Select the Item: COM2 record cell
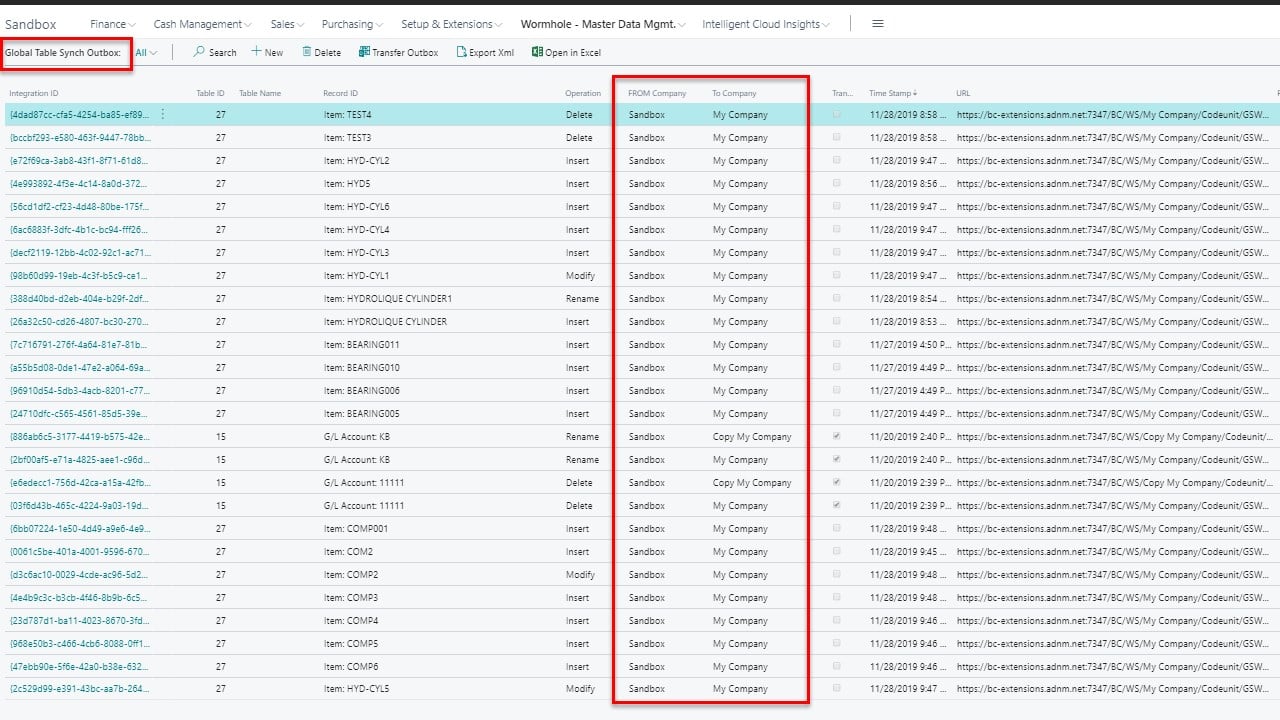Screen dimensions: 1280x720 (348, 552)
